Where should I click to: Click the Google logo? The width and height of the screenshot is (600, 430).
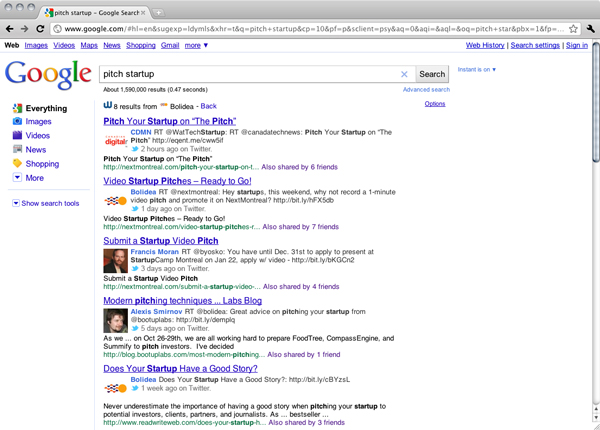pyautogui.click(x=48, y=75)
